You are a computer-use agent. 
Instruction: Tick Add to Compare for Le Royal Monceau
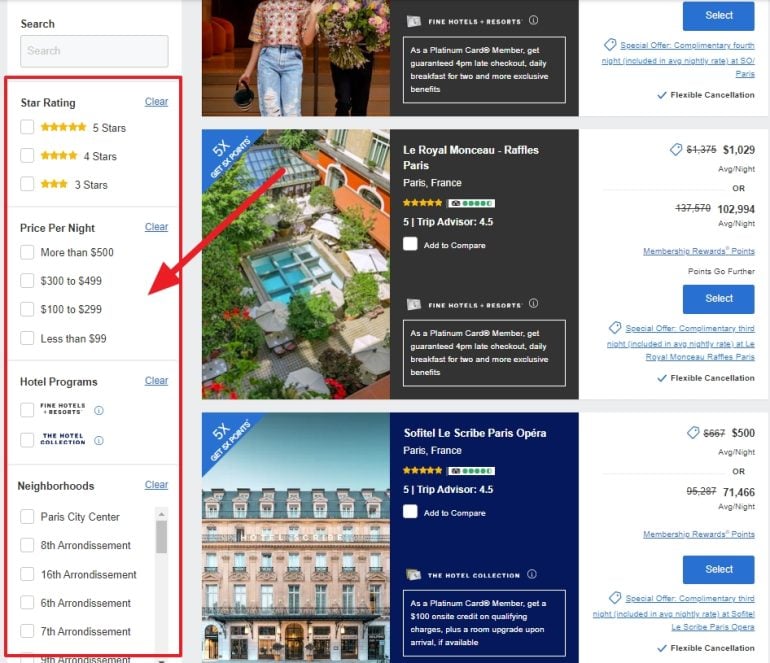click(x=410, y=244)
